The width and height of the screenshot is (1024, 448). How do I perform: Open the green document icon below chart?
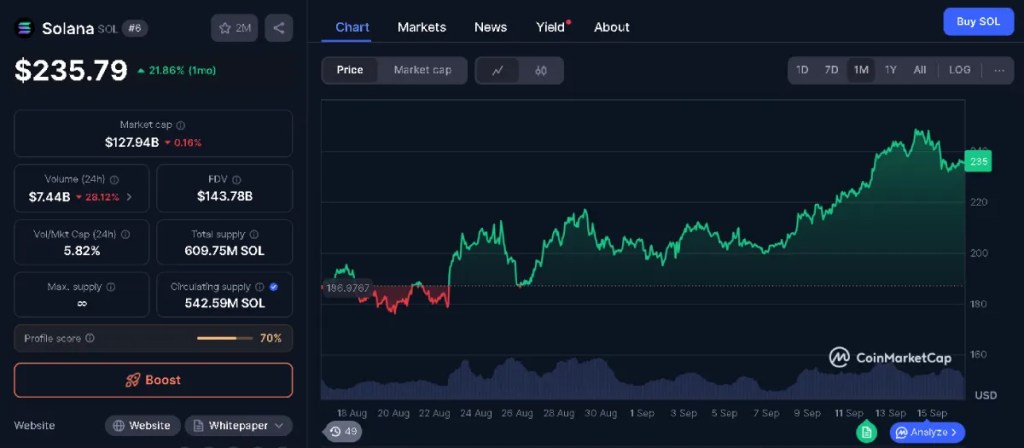pos(867,432)
